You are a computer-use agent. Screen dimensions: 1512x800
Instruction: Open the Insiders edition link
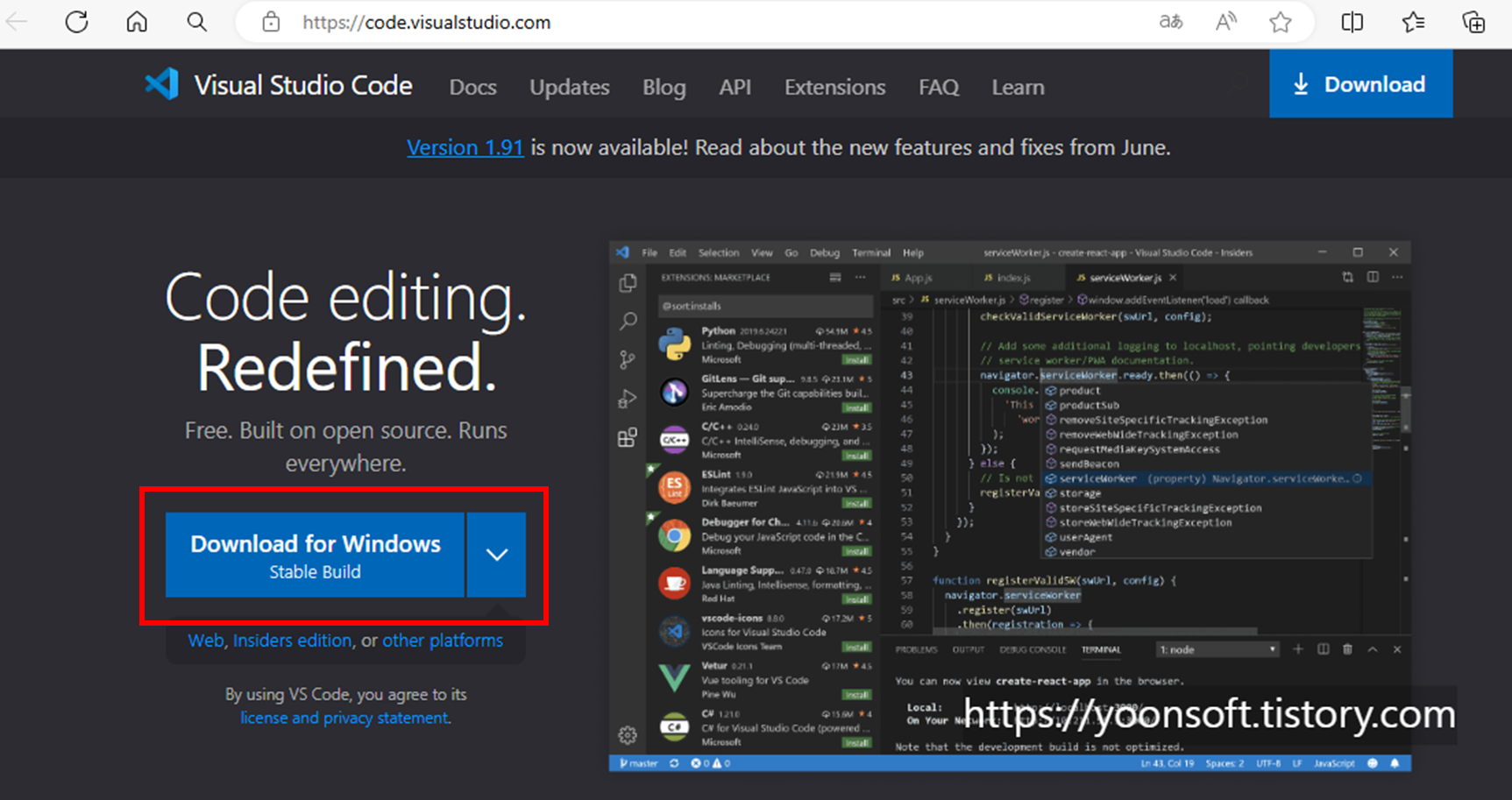293,641
